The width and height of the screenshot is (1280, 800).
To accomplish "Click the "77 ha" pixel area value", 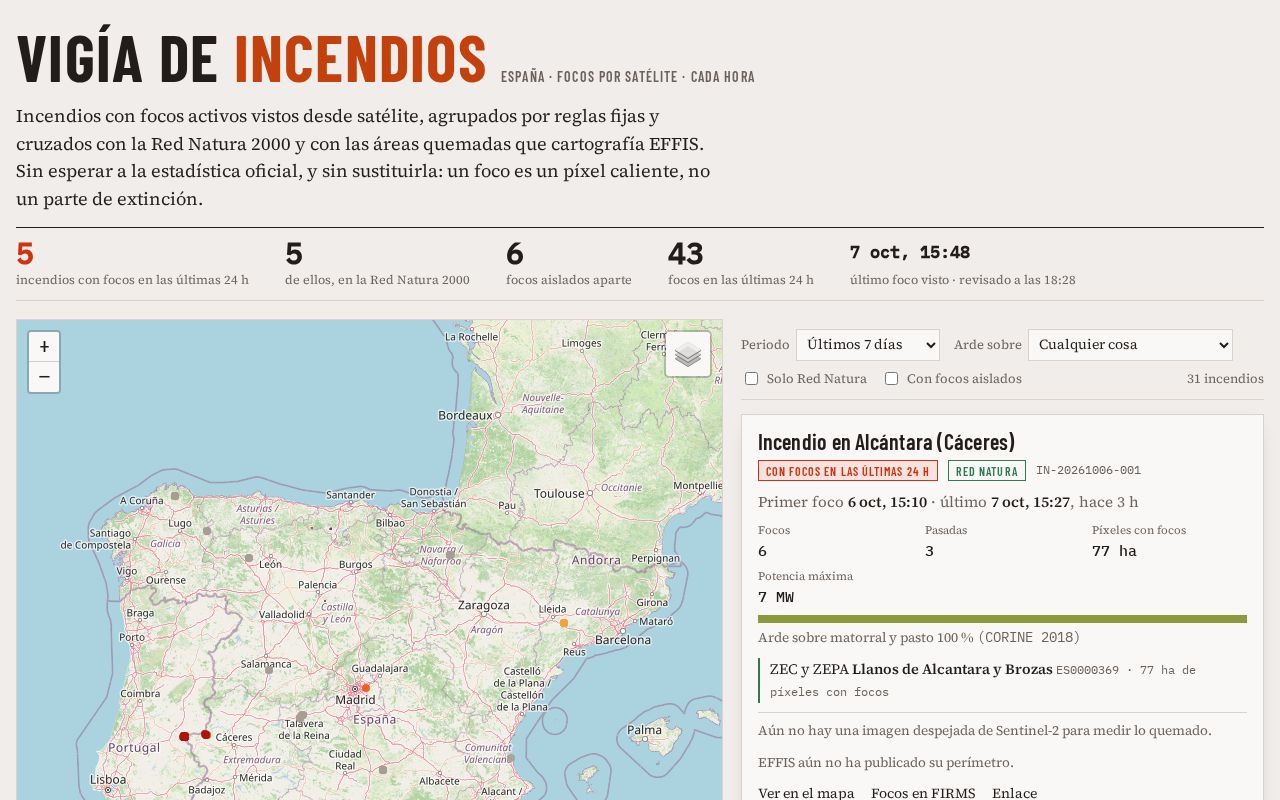I will (1114, 551).
